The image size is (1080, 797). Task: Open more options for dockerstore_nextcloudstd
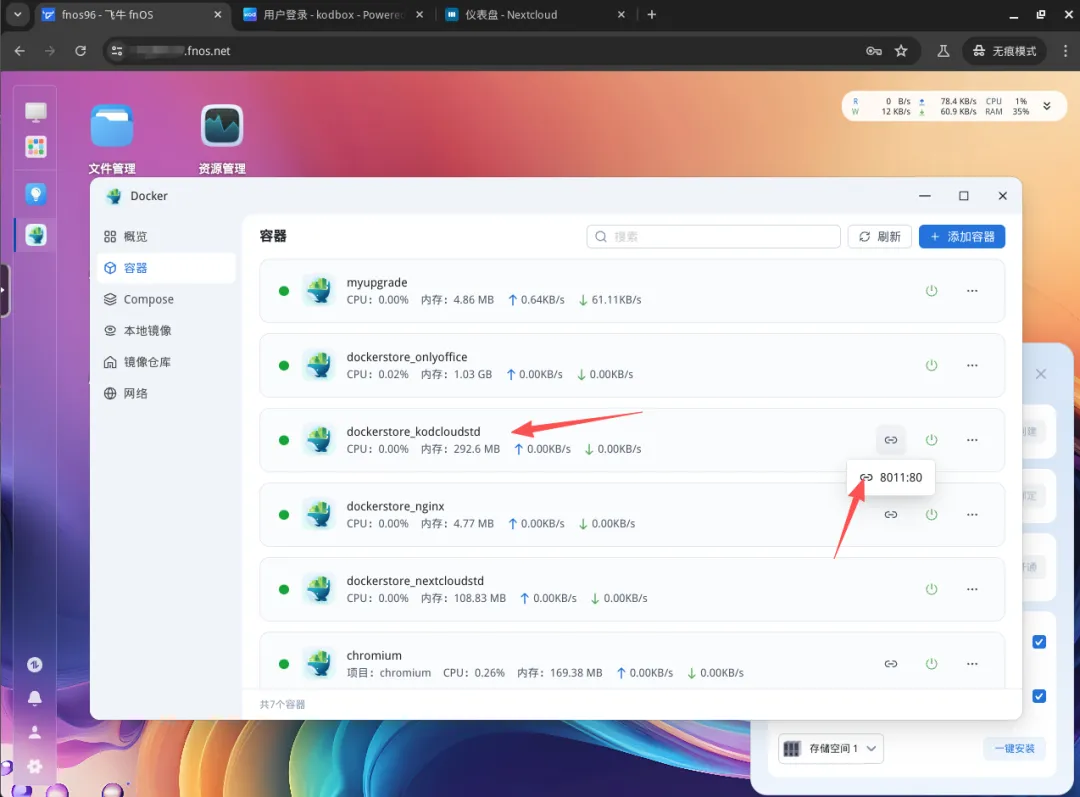click(x=972, y=589)
